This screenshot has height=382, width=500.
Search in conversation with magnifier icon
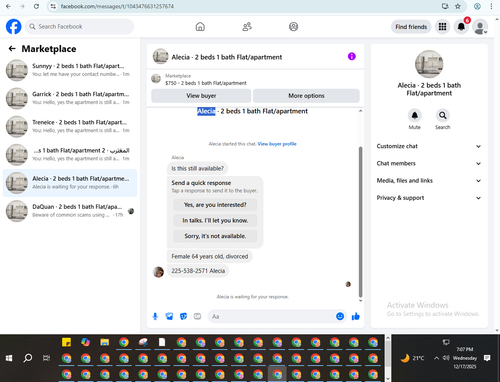coord(443,115)
